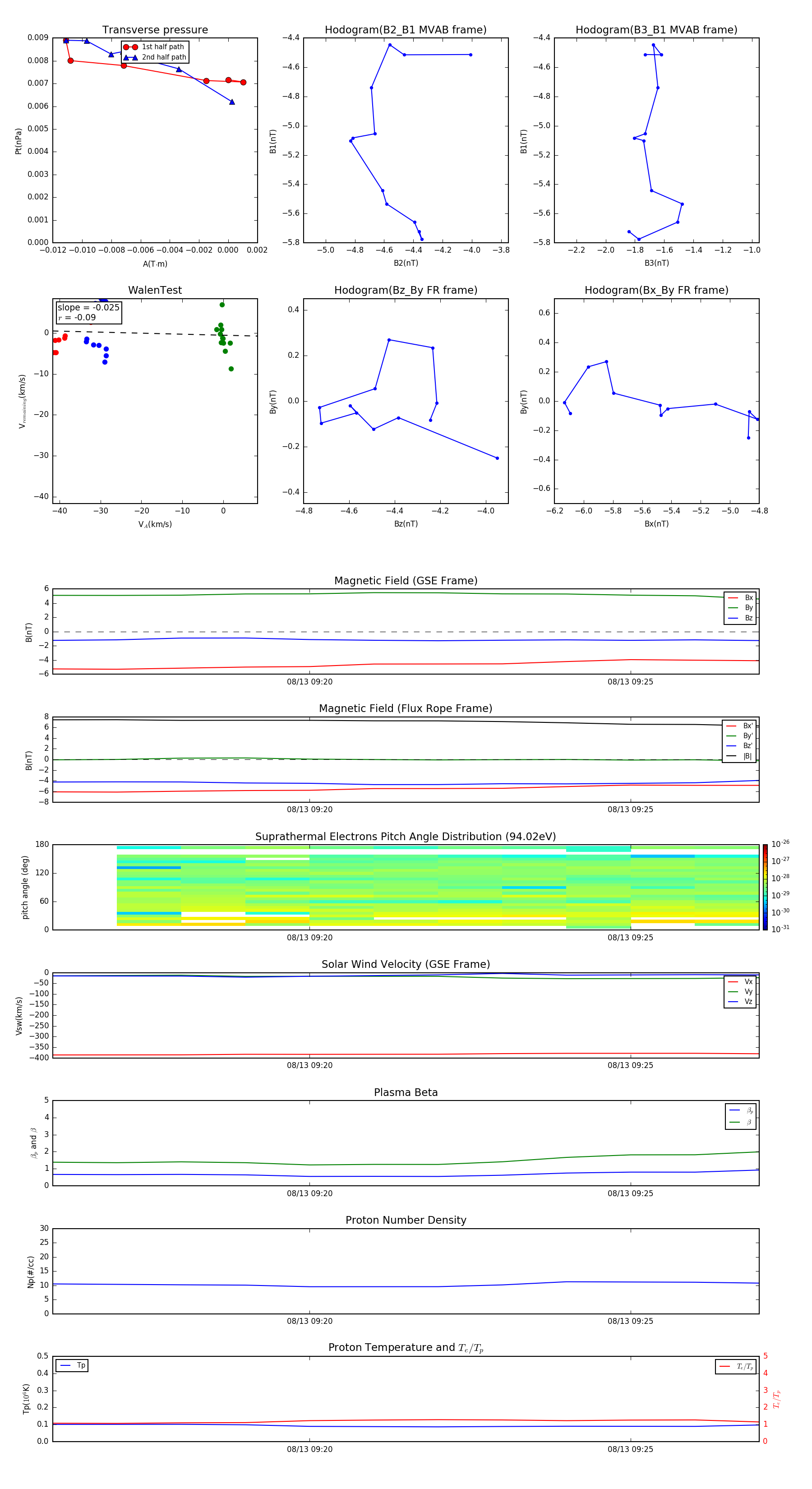The image size is (812, 1489).
Task: Click the "Hodogram(B3_B1 MVAB frame)" title
Action: (x=656, y=30)
